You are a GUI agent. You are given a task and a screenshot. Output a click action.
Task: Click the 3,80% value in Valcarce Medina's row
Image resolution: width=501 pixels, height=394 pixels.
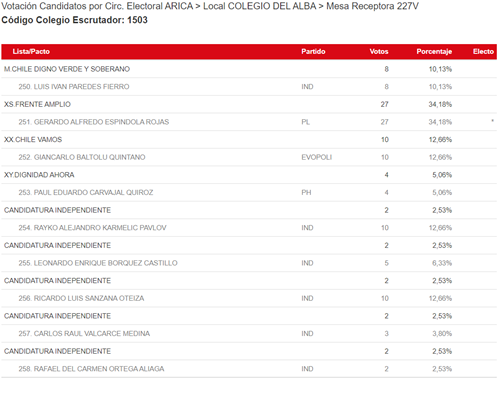442,334
